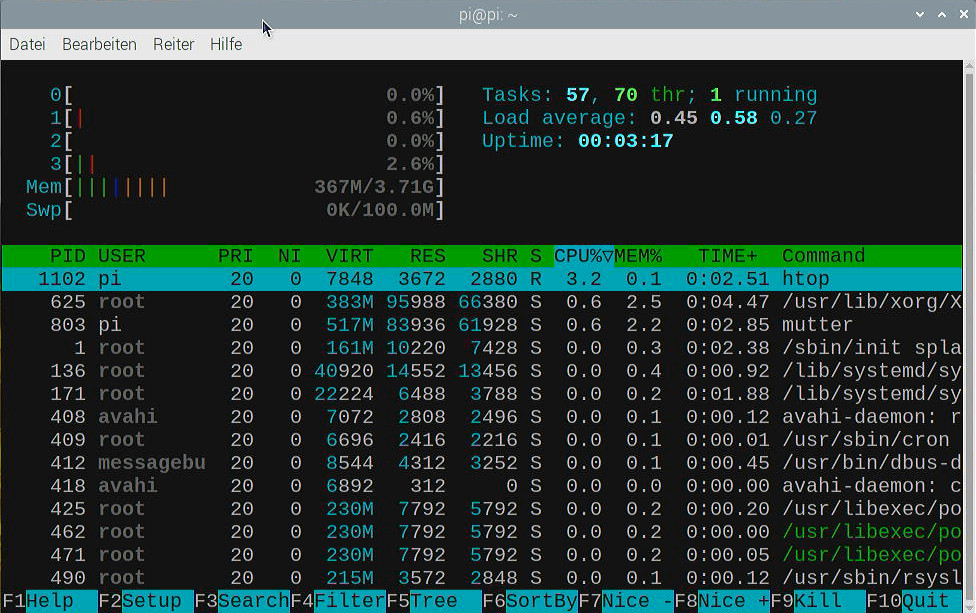Screen dimensions: 976x613
Task: Open the Bearbeiten menu
Action: tap(100, 44)
